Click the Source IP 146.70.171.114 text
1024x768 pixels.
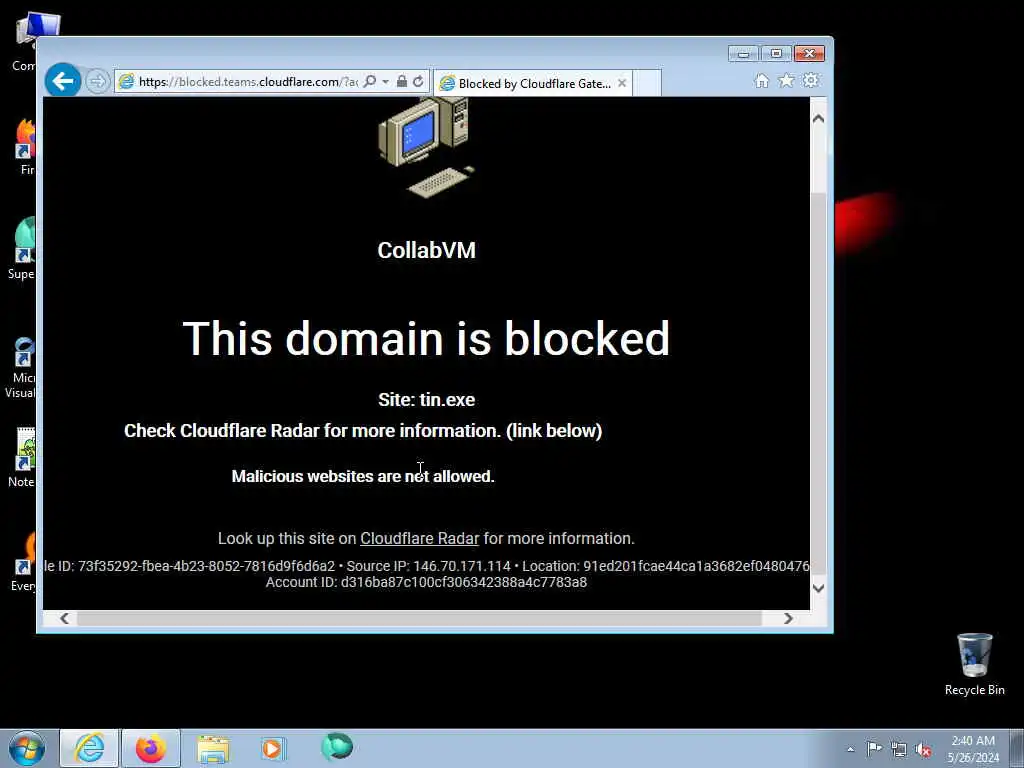click(x=428, y=566)
